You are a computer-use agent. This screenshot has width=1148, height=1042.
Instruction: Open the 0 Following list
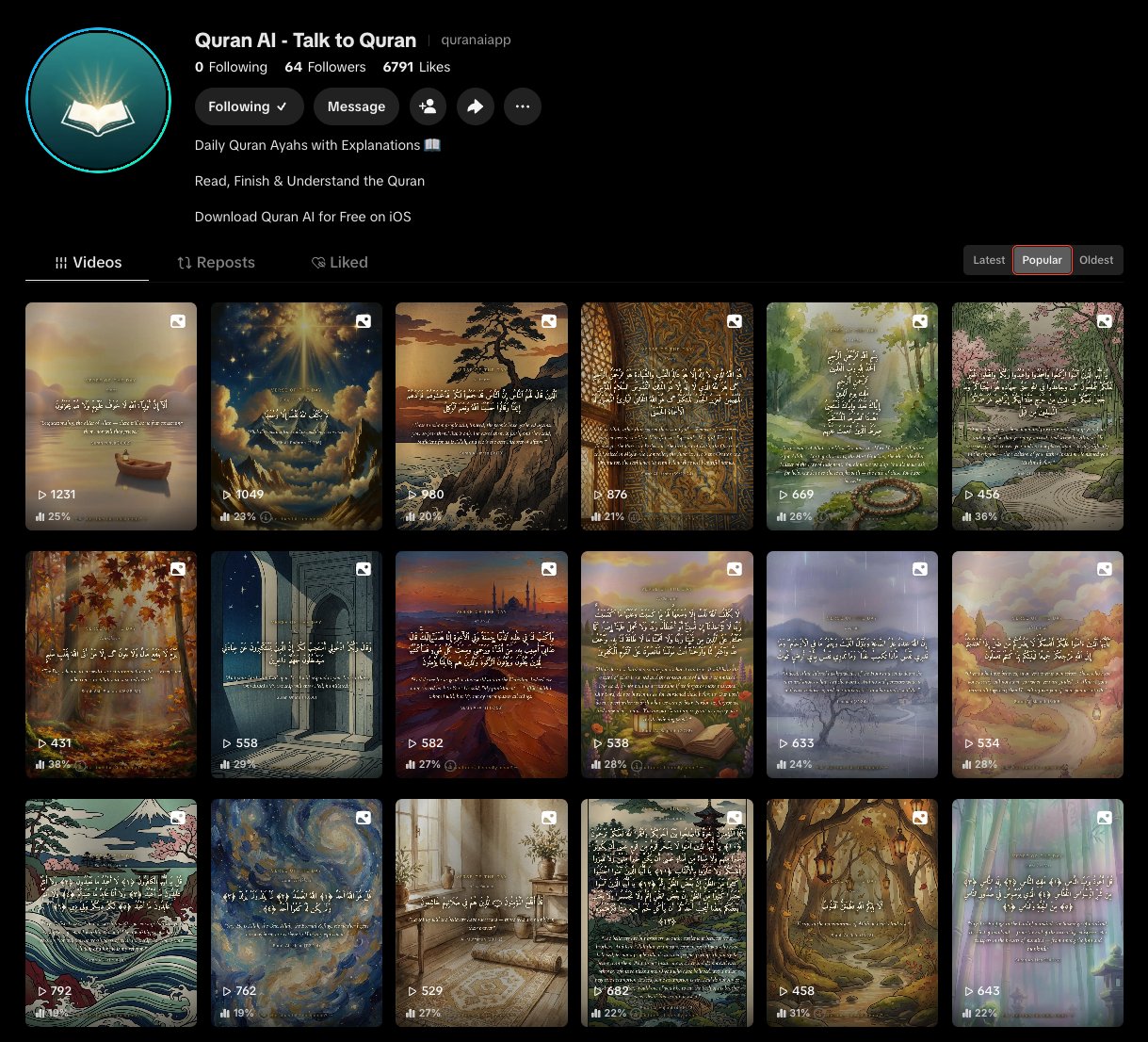pos(231,67)
